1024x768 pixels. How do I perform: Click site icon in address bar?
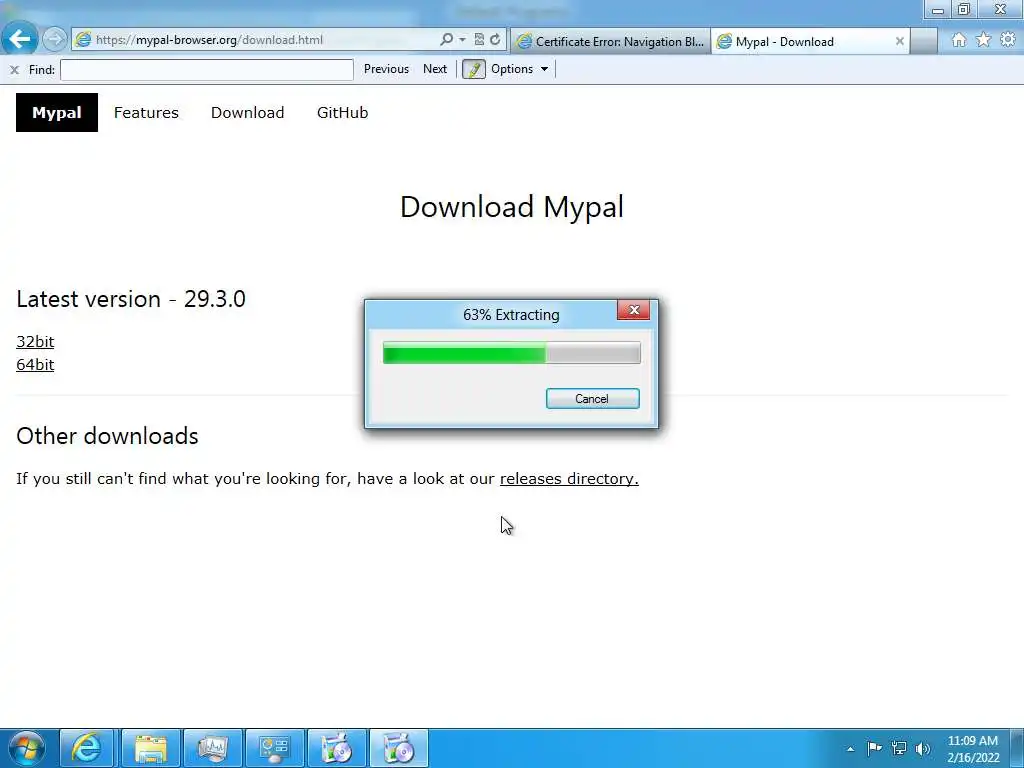[x=83, y=39]
